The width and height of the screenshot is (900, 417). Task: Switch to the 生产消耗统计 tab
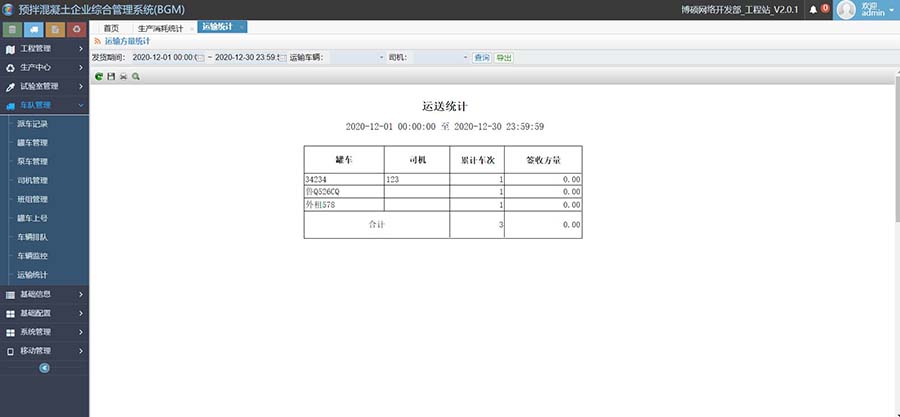coord(160,28)
